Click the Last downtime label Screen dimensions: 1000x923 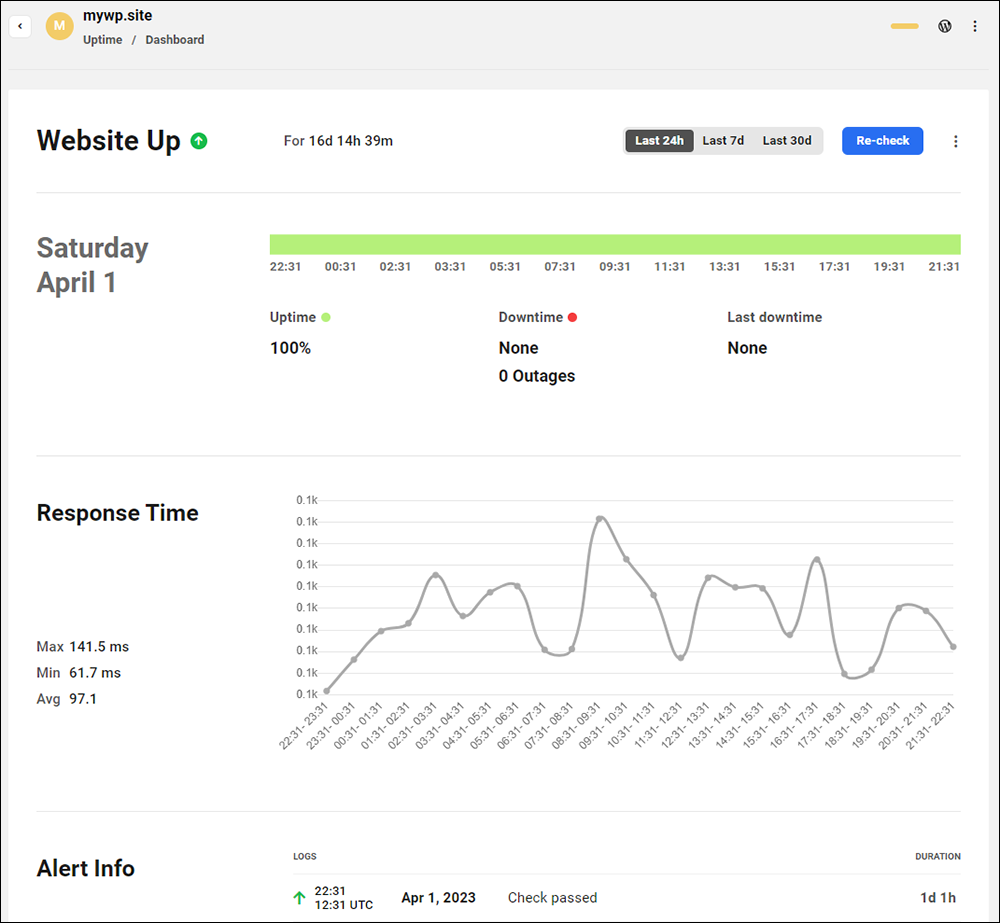[774, 317]
